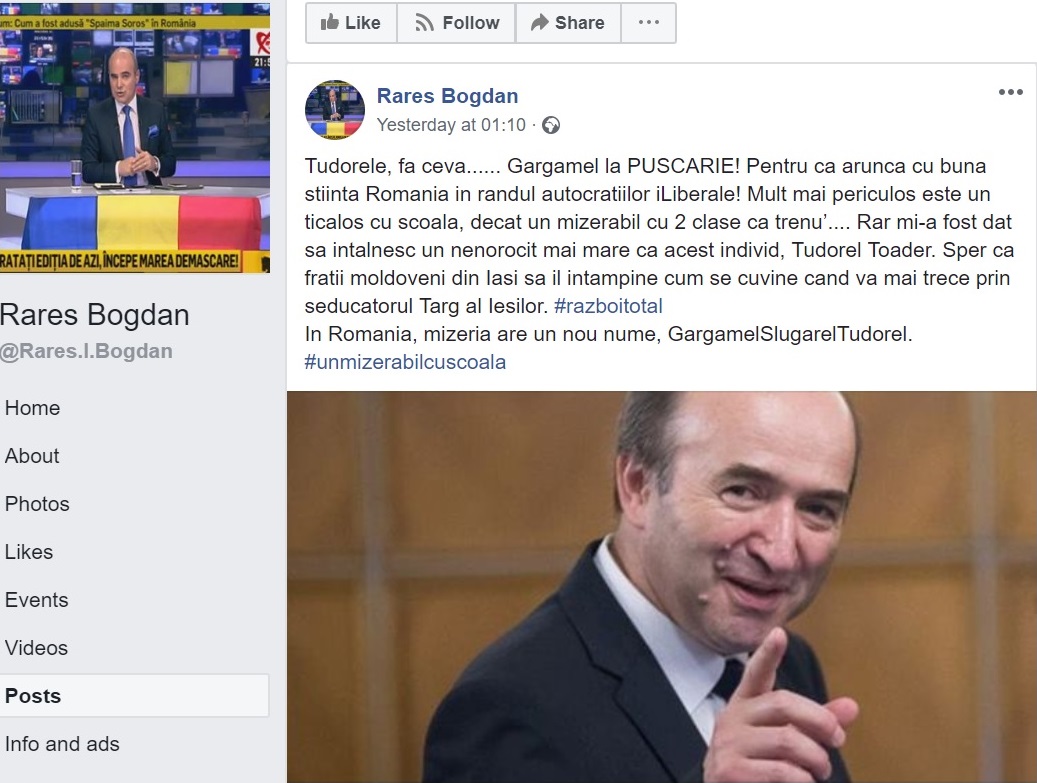
Task: Open the #unmizerabilcuscoala hashtag
Action: click(x=405, y=362)
